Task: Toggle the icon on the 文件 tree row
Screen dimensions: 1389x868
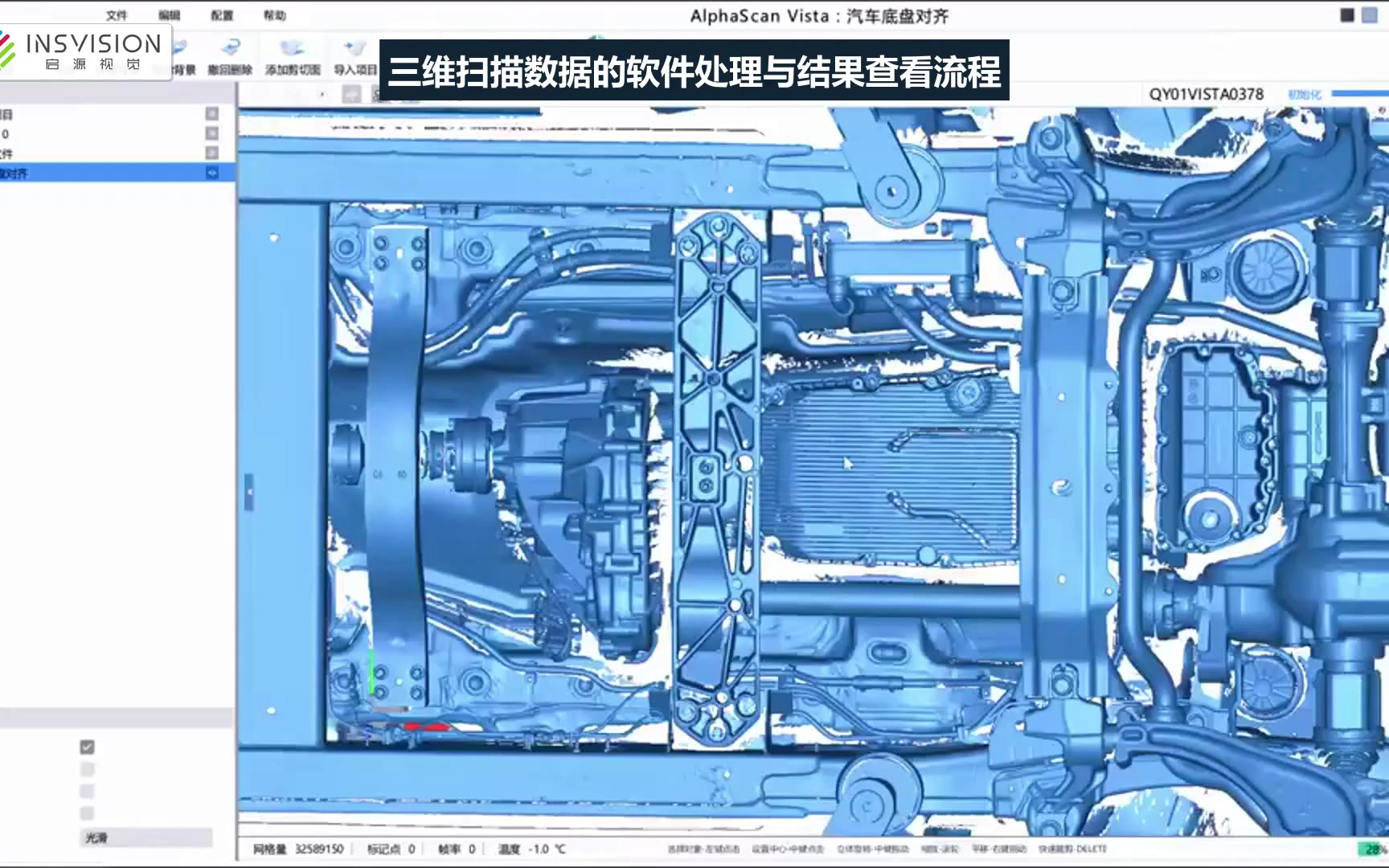Action: click(x=212, y=153)
